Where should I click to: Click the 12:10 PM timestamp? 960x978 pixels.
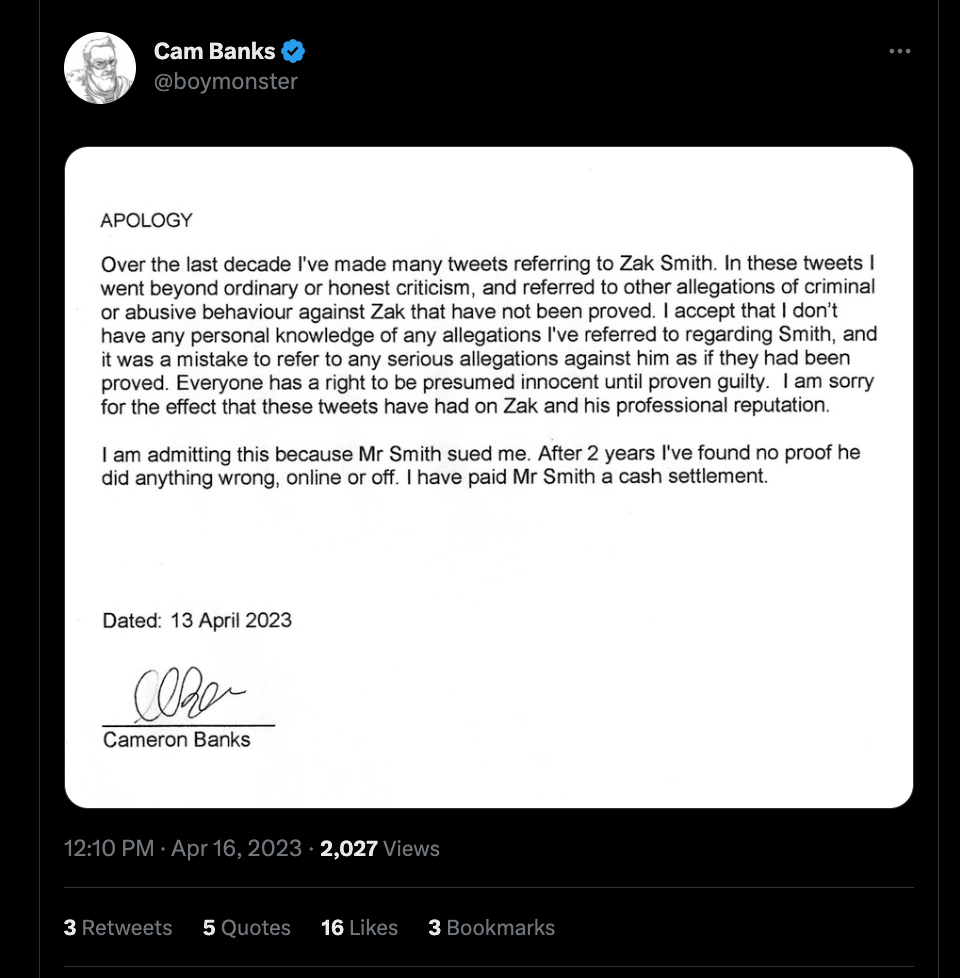click(109, 849)
